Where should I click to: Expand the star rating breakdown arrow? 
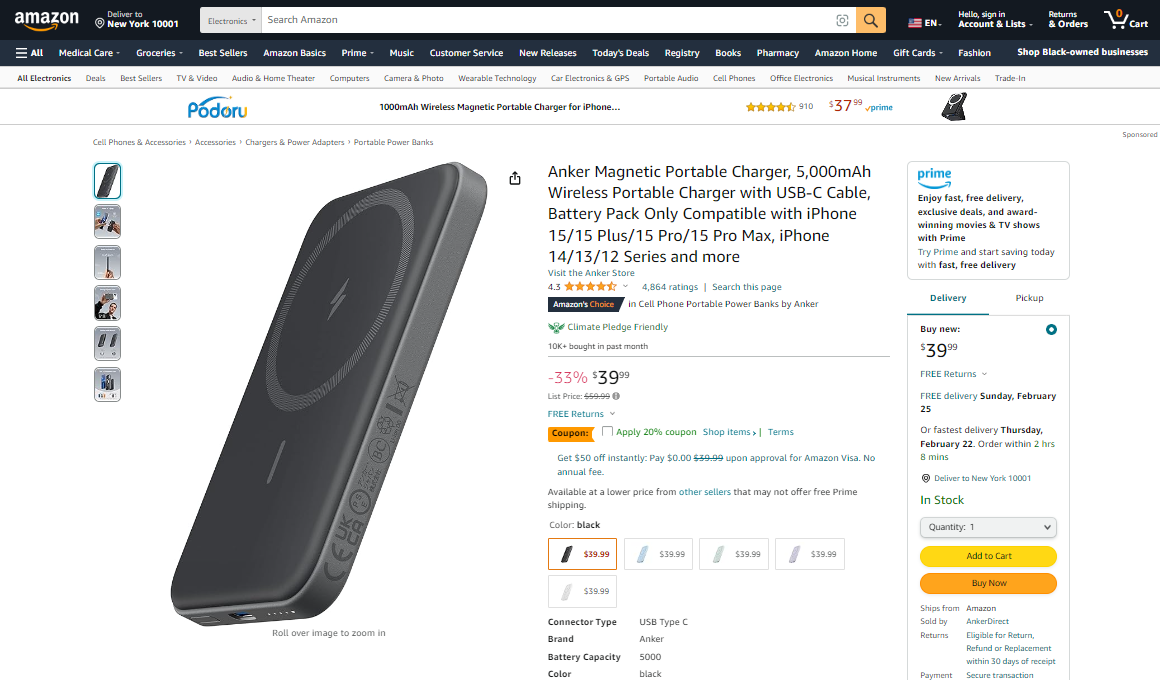(626, 287)
